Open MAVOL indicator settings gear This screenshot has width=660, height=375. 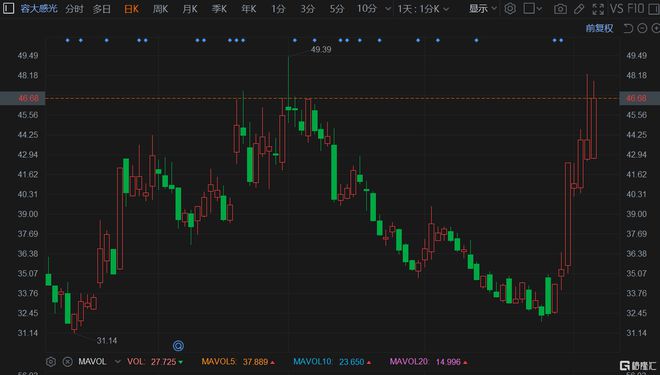point(51,362)
